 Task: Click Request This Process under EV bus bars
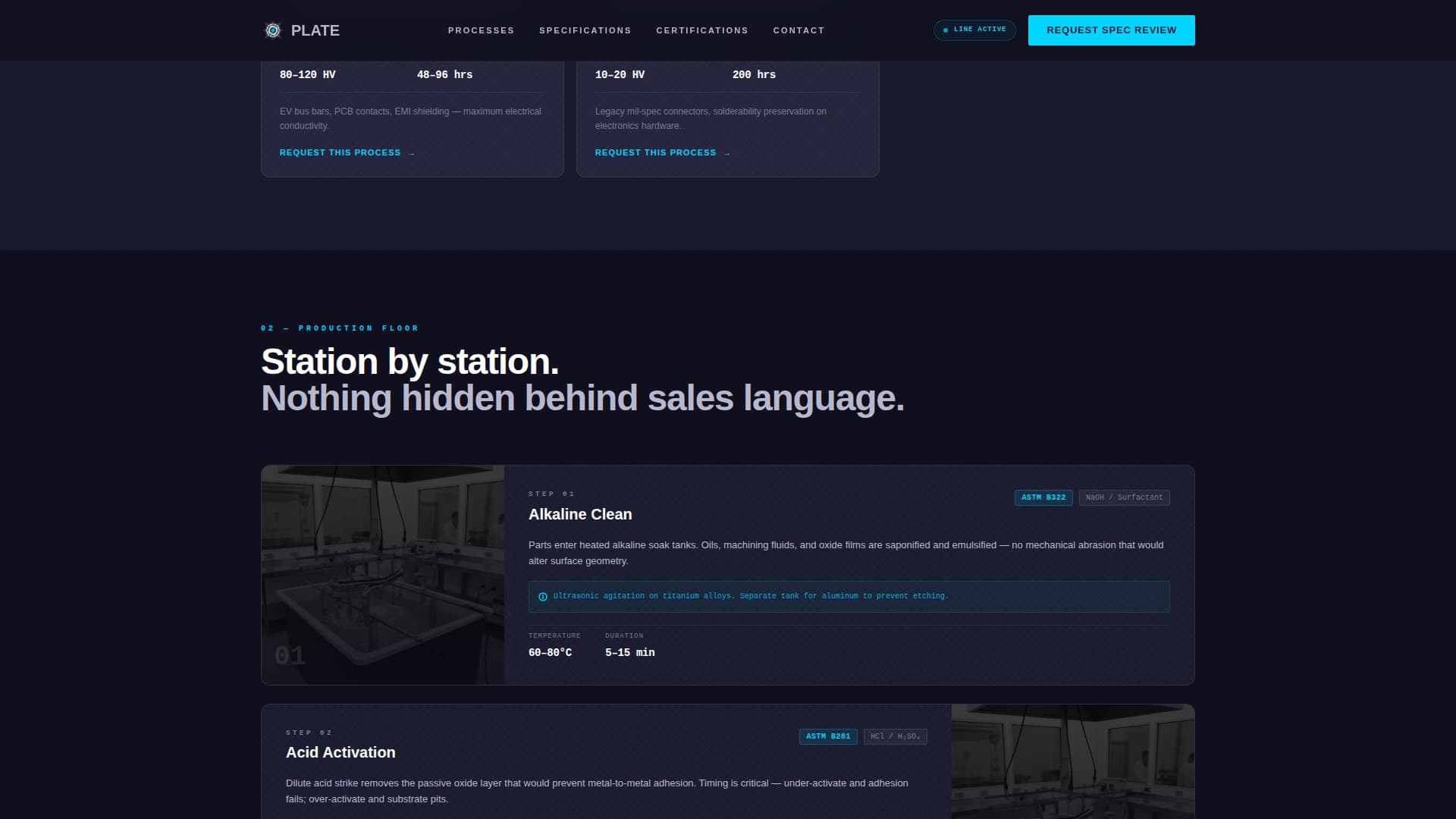(340, 152)
